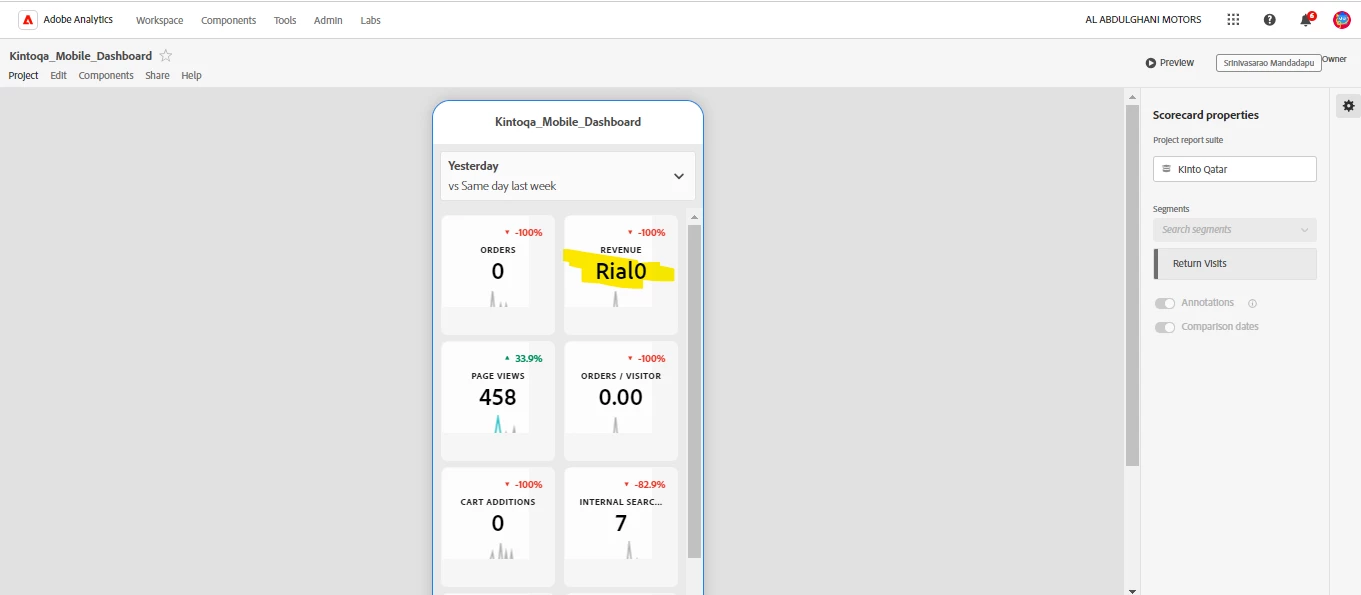Open the Help menu
This screenshot has width=1361, height=595.
(191, 75)
